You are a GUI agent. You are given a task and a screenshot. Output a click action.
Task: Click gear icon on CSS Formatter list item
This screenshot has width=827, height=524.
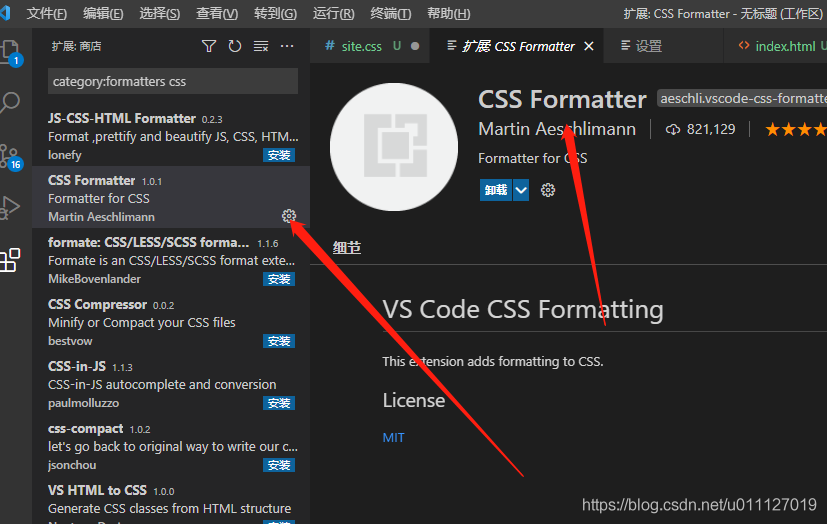pos(289,216)
